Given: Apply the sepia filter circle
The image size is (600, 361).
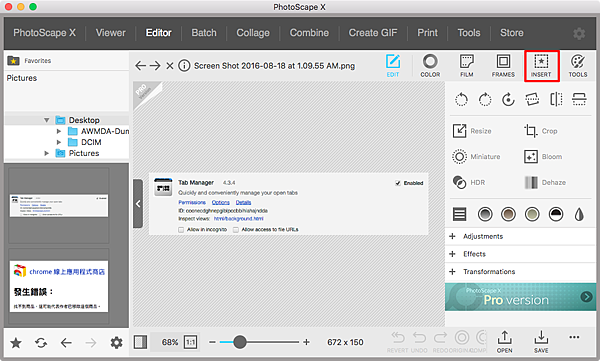Looking at the screenshot, I should (x=509, y=214).
